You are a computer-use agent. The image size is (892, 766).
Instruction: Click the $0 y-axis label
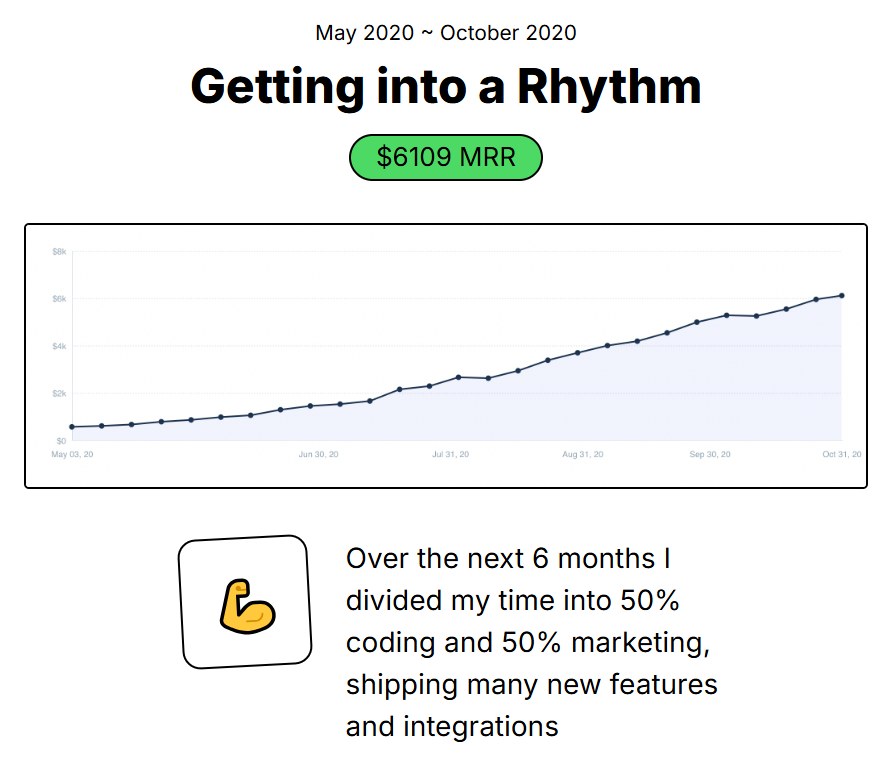(61, 441)
